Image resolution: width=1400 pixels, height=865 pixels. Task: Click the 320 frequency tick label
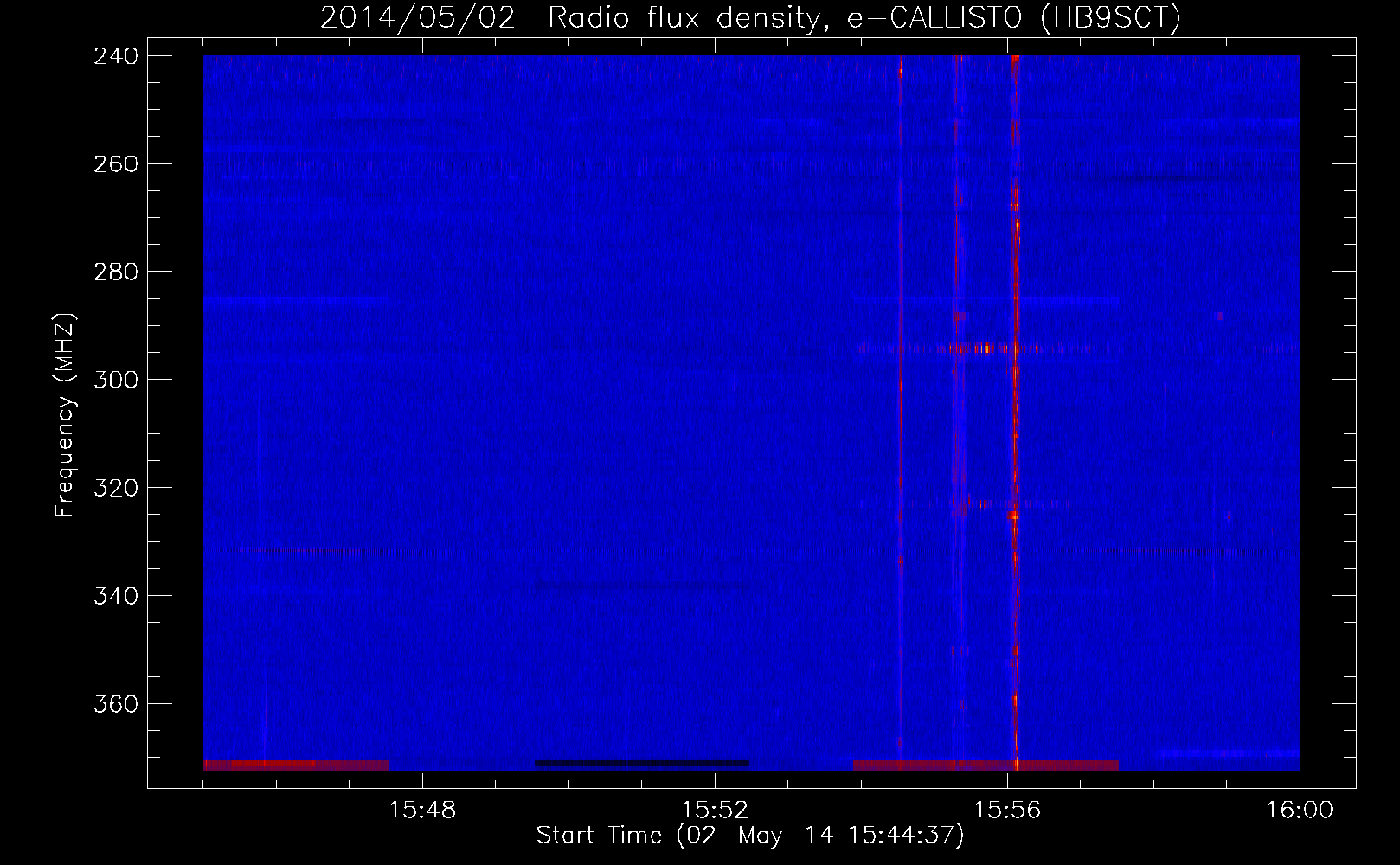pos(116,488)
